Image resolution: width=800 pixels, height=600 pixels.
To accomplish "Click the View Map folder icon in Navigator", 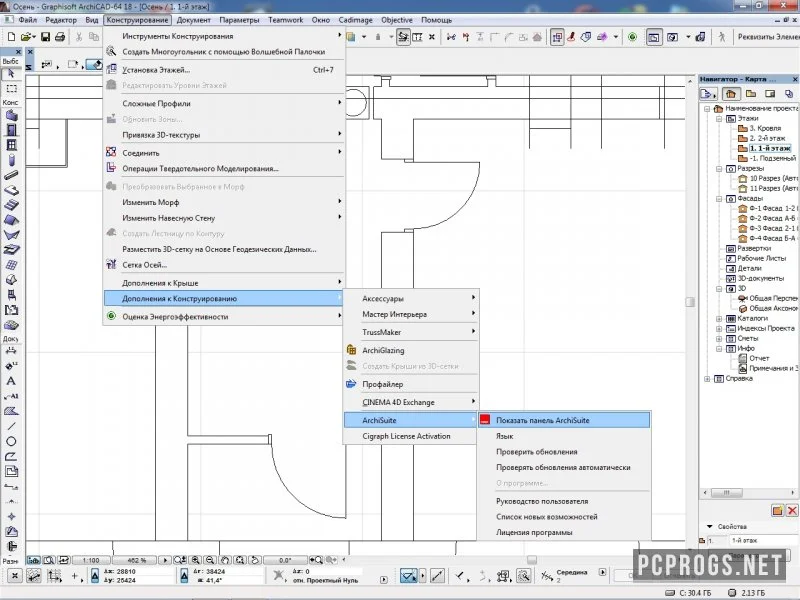I will [751, 94].
